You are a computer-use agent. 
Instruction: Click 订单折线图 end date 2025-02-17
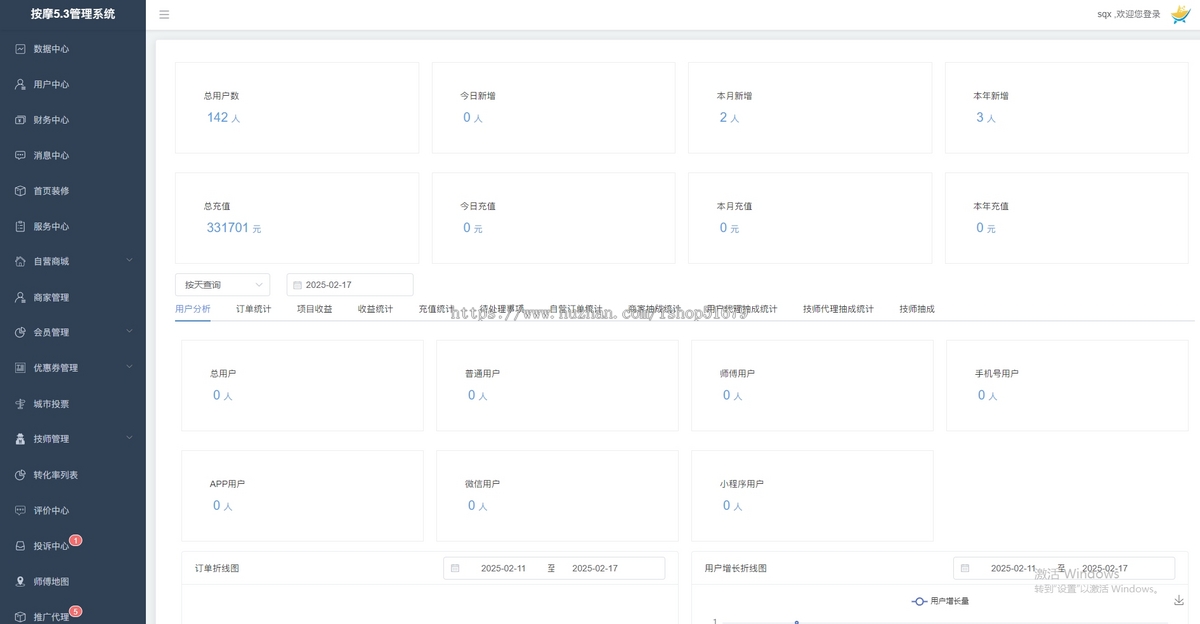(x=595, y=568)
